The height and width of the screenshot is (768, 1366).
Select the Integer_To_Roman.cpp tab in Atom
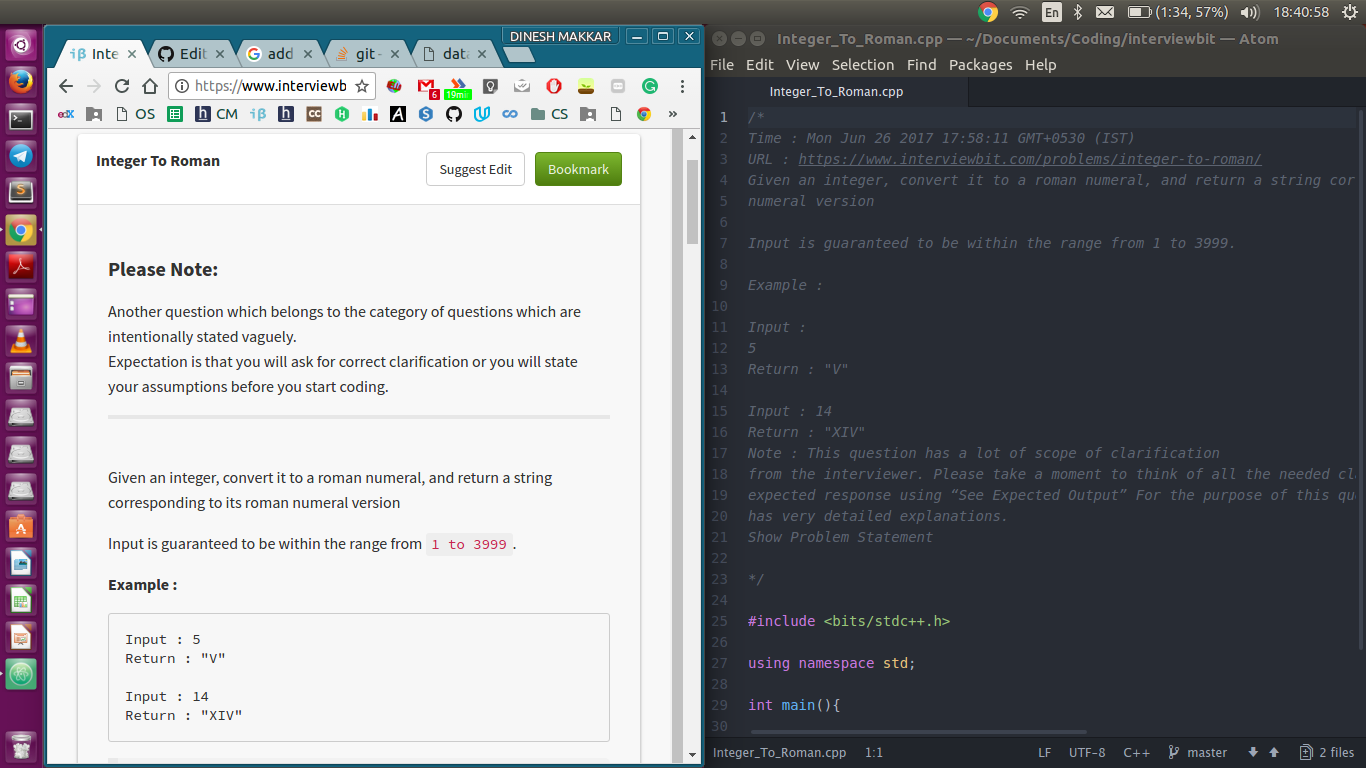pos(836,92)
